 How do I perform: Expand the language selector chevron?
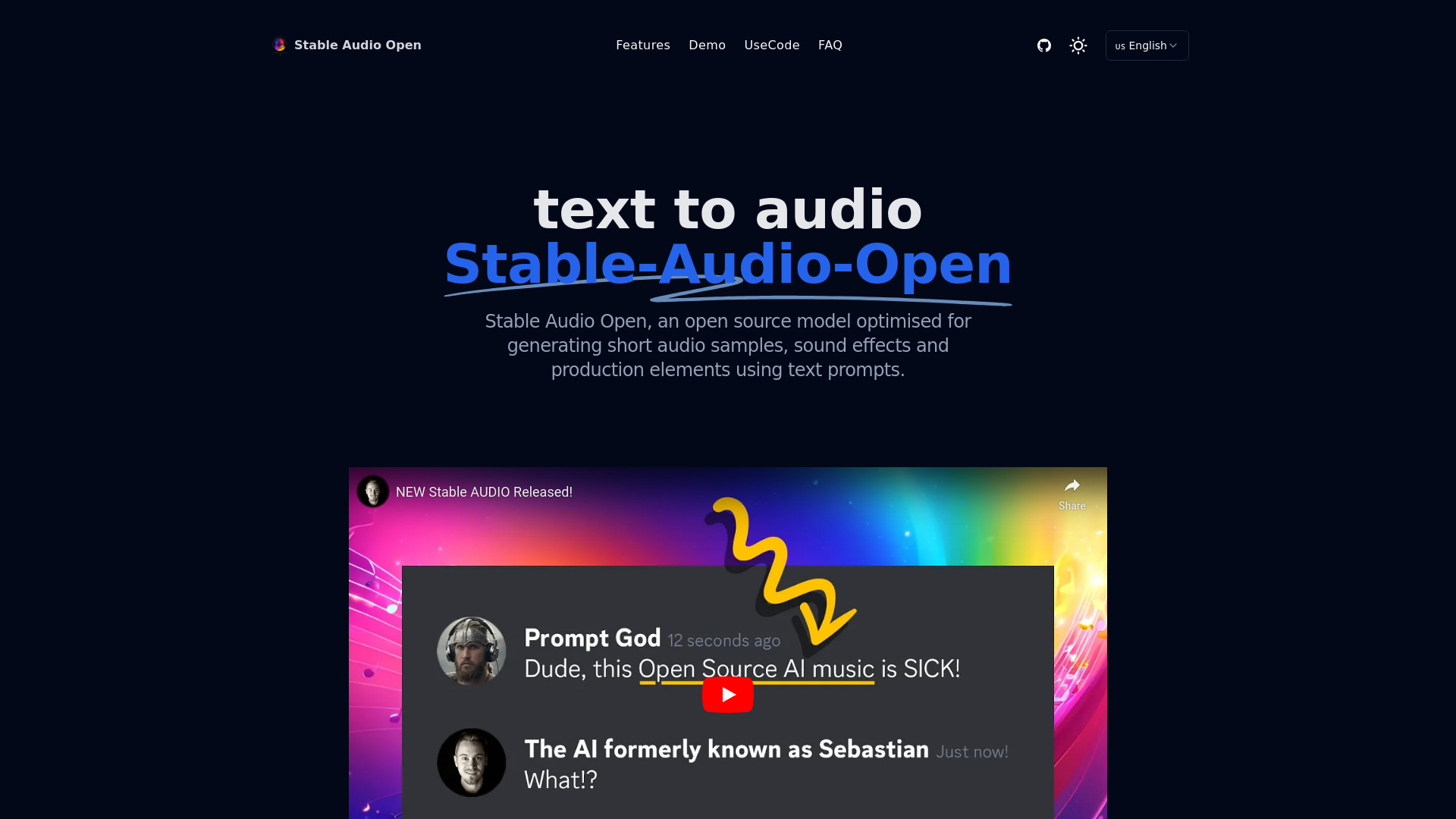tap(1173, 45)
